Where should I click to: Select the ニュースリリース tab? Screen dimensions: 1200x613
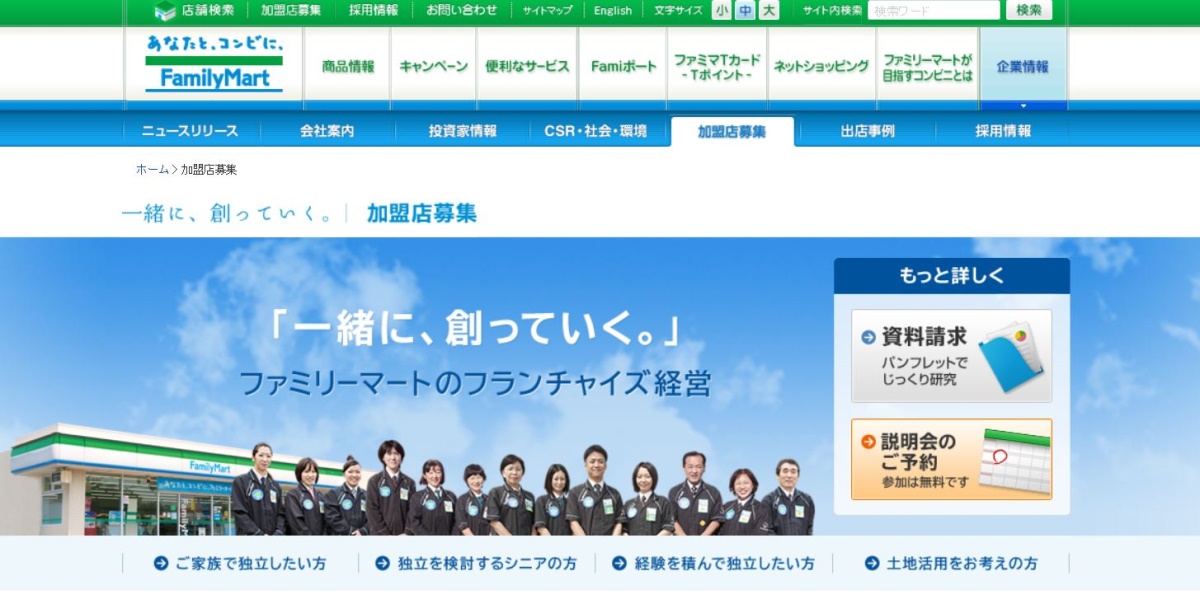pos(190,131)
